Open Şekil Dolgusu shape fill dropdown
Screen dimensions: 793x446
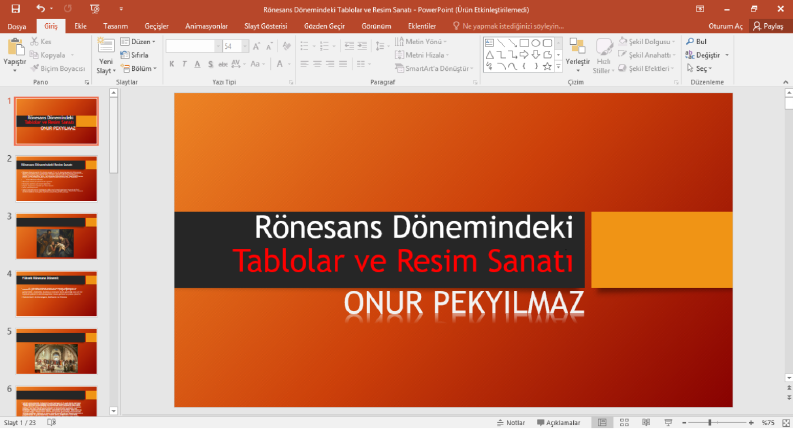tap(647, 41)
